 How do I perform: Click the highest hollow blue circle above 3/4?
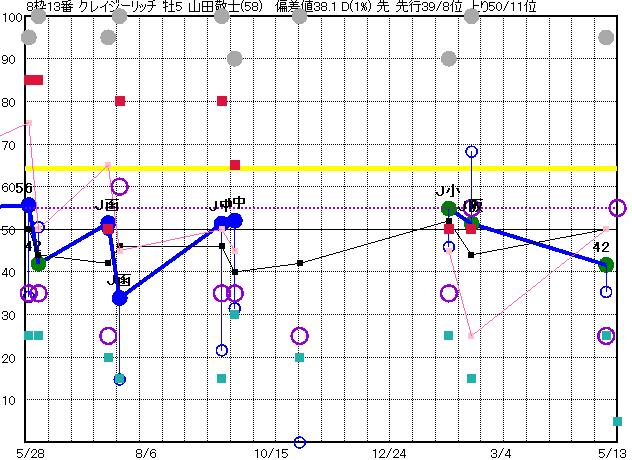tap(471, 152)
